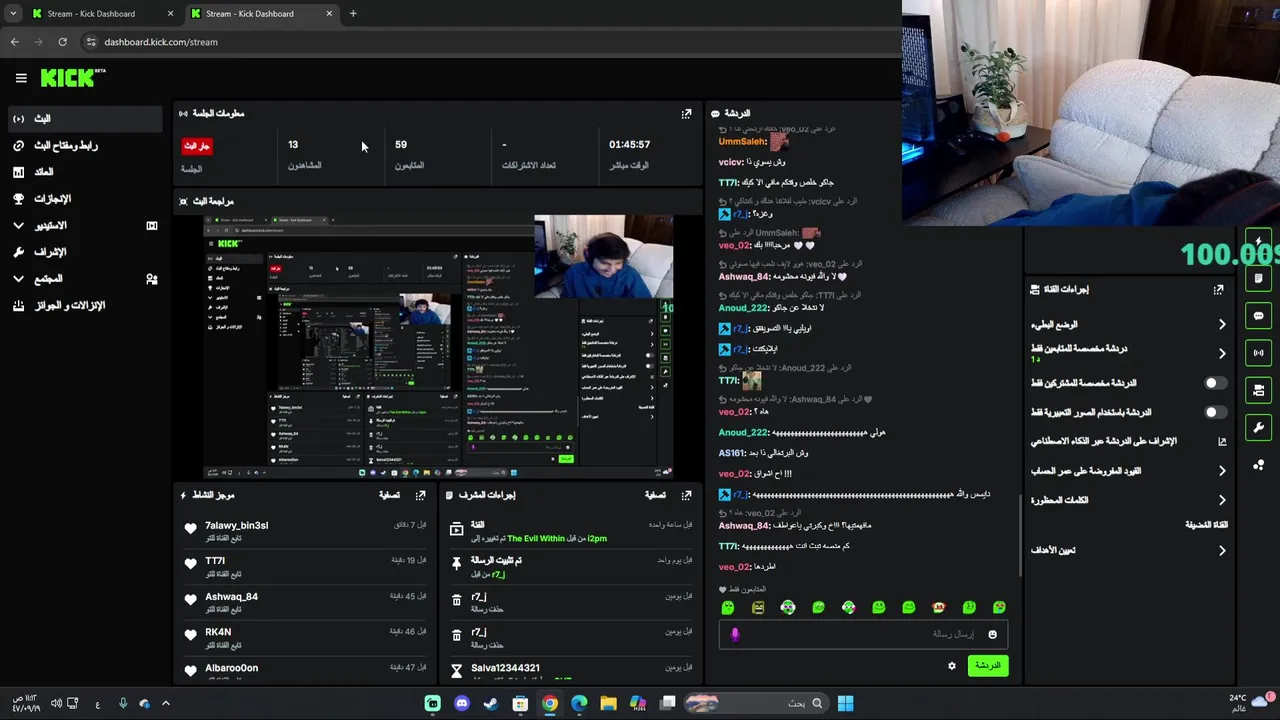Click the three-dots cluster icon in right rail
The image size is (1280, 720).
coord(1258,465)
